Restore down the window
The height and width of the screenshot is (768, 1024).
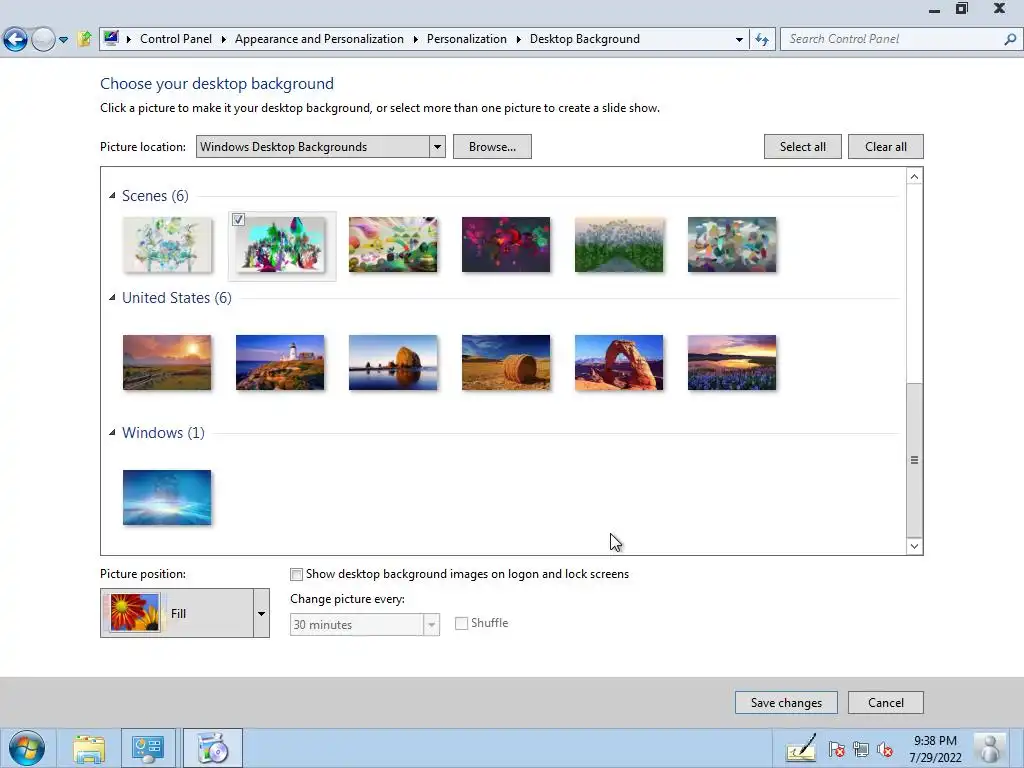point(961,8)
